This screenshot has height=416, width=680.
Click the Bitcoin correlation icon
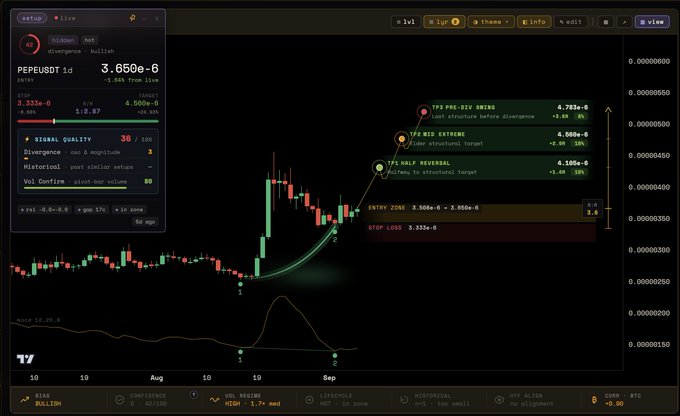(594, 400)
